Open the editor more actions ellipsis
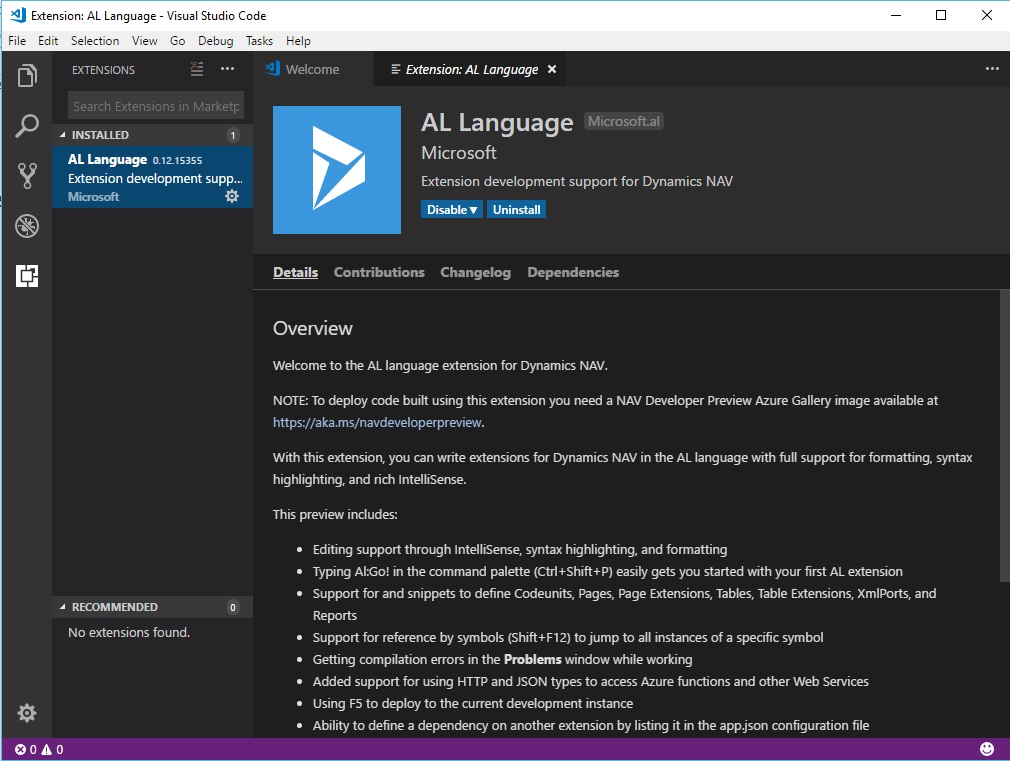1010x761 pixels. click(992, 69)
